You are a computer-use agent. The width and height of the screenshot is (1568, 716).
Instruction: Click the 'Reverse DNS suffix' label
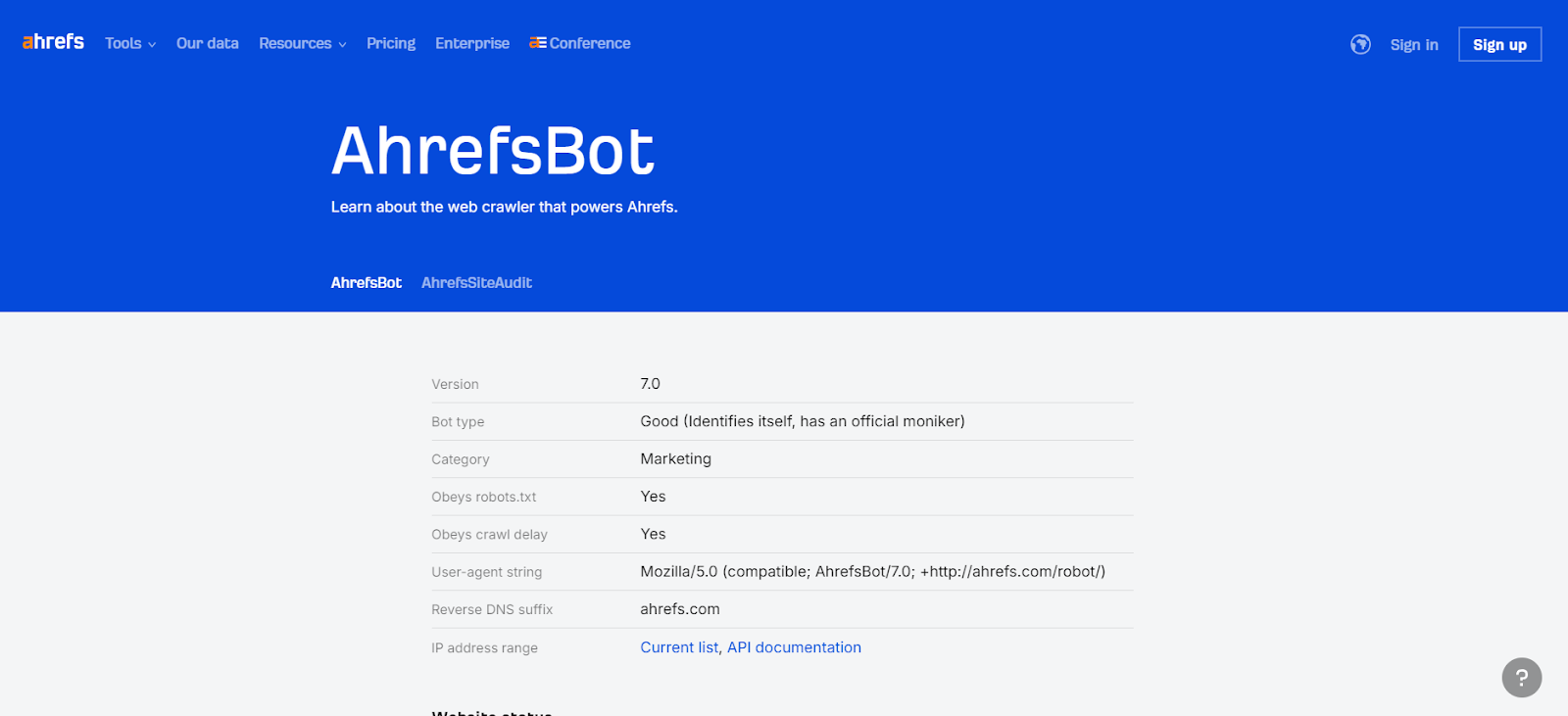pos(492,609)
